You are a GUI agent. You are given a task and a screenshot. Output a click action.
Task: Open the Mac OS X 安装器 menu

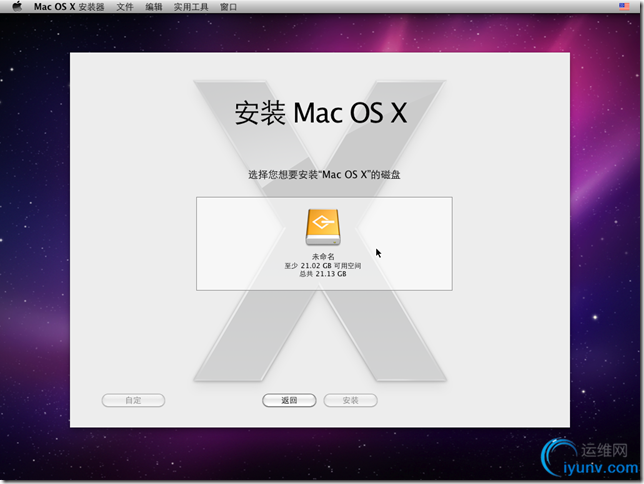pyautogui.click(x=69, y=7)
